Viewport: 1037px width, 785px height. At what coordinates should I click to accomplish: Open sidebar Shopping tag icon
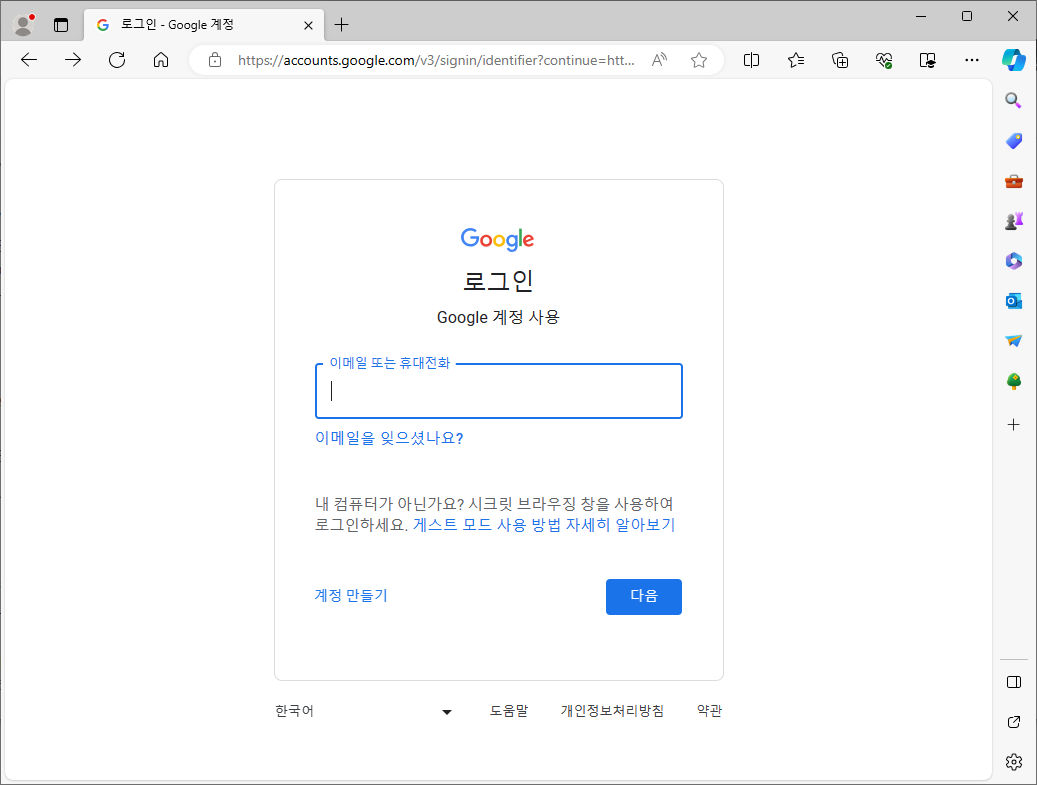[x=1013, y=141]
